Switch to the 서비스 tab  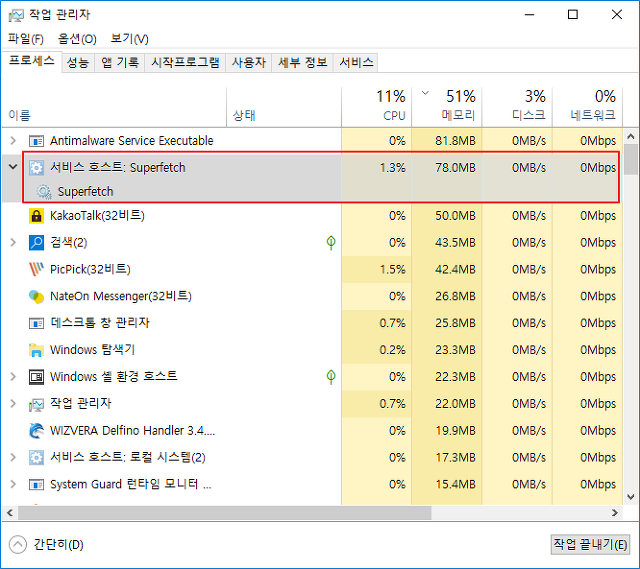click(356, 63)
